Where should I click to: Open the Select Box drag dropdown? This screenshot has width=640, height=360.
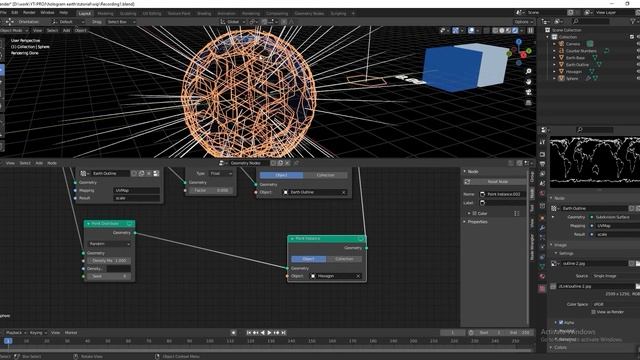[120, 22]
